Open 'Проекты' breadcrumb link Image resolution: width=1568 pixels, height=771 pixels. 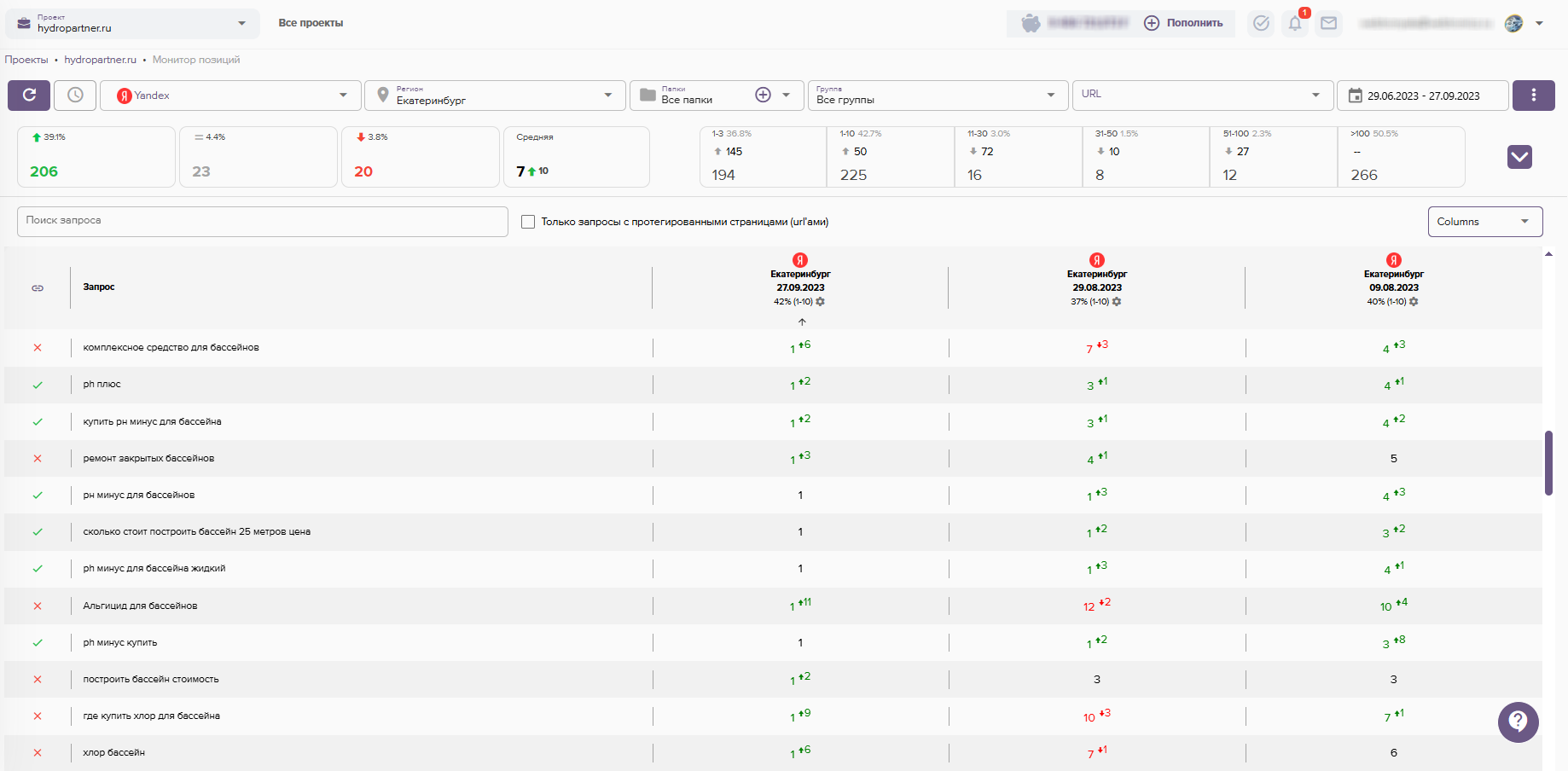pos(26,60)
